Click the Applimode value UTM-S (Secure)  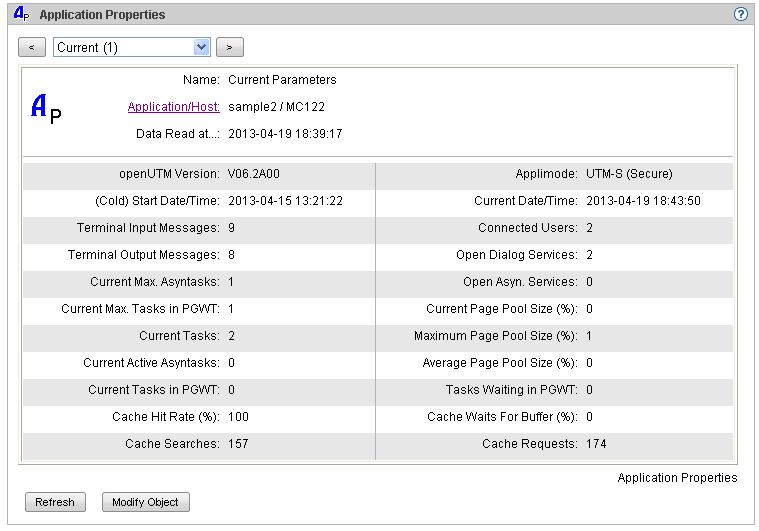tap(629, 174)
